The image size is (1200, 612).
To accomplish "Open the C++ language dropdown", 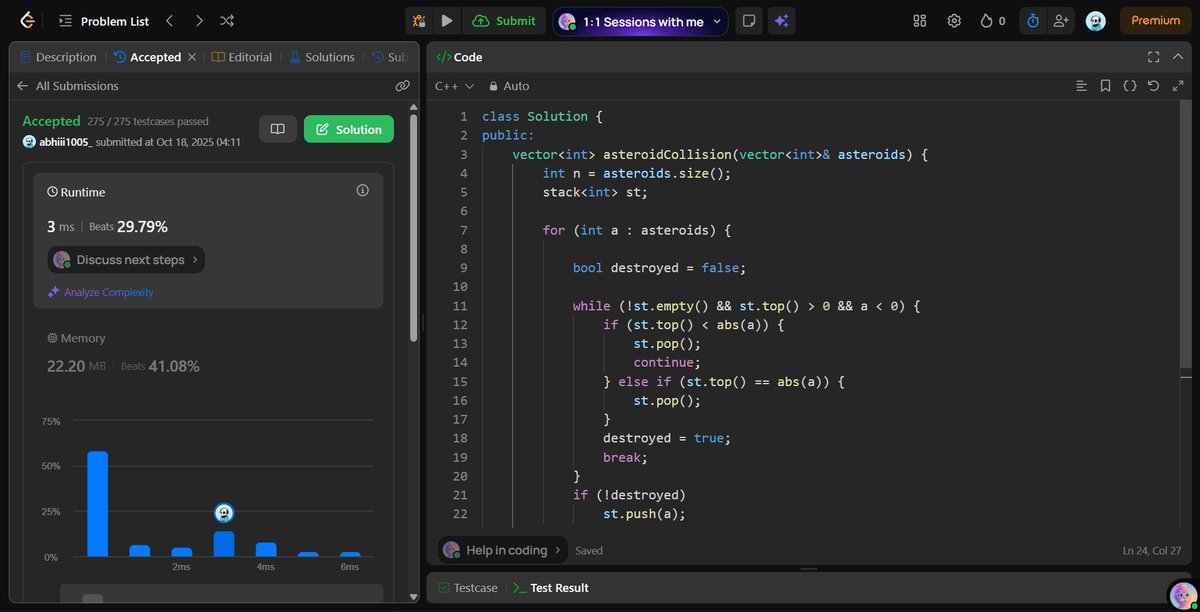I will click(x=455, y=86).
